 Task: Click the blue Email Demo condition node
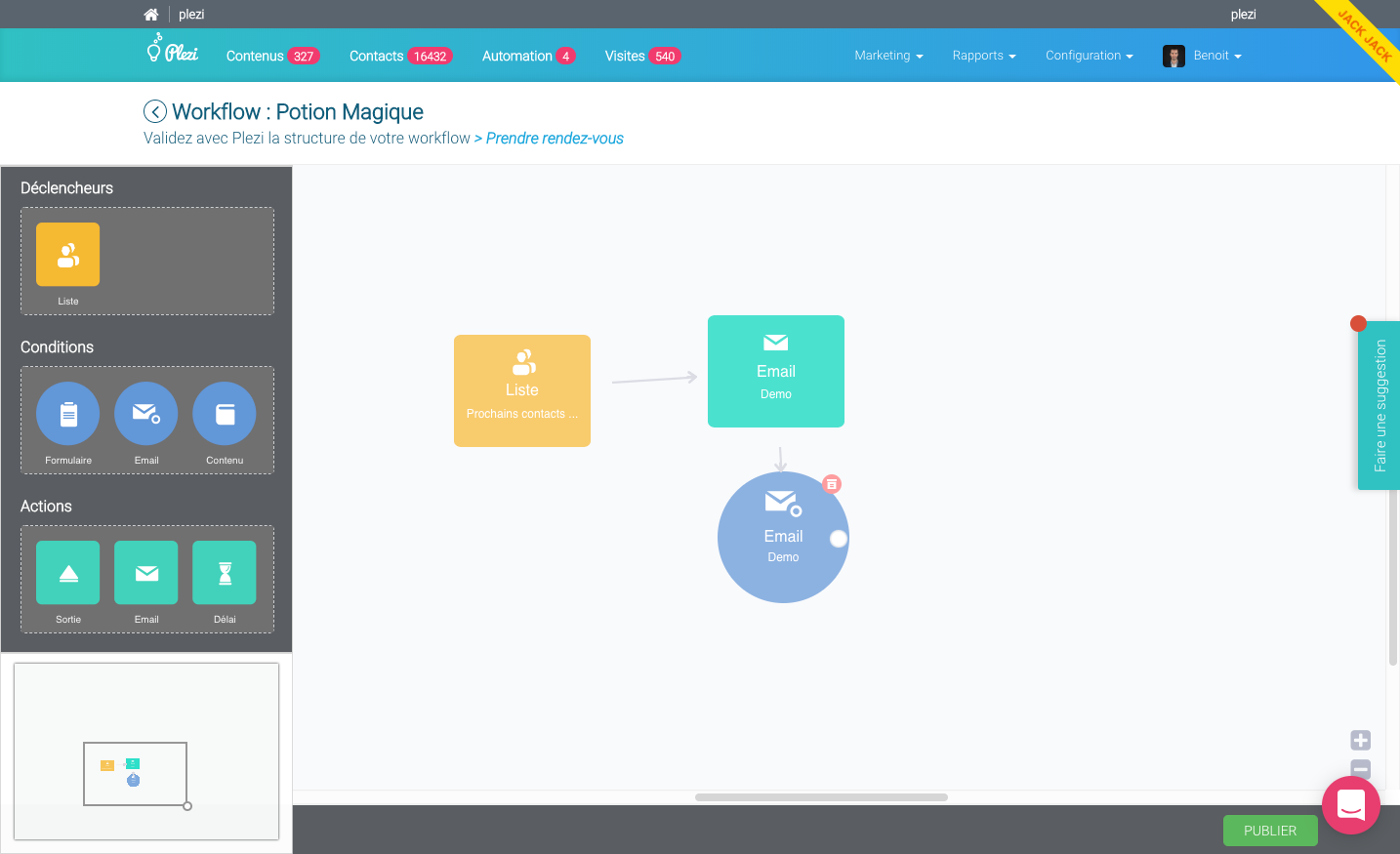783,537
